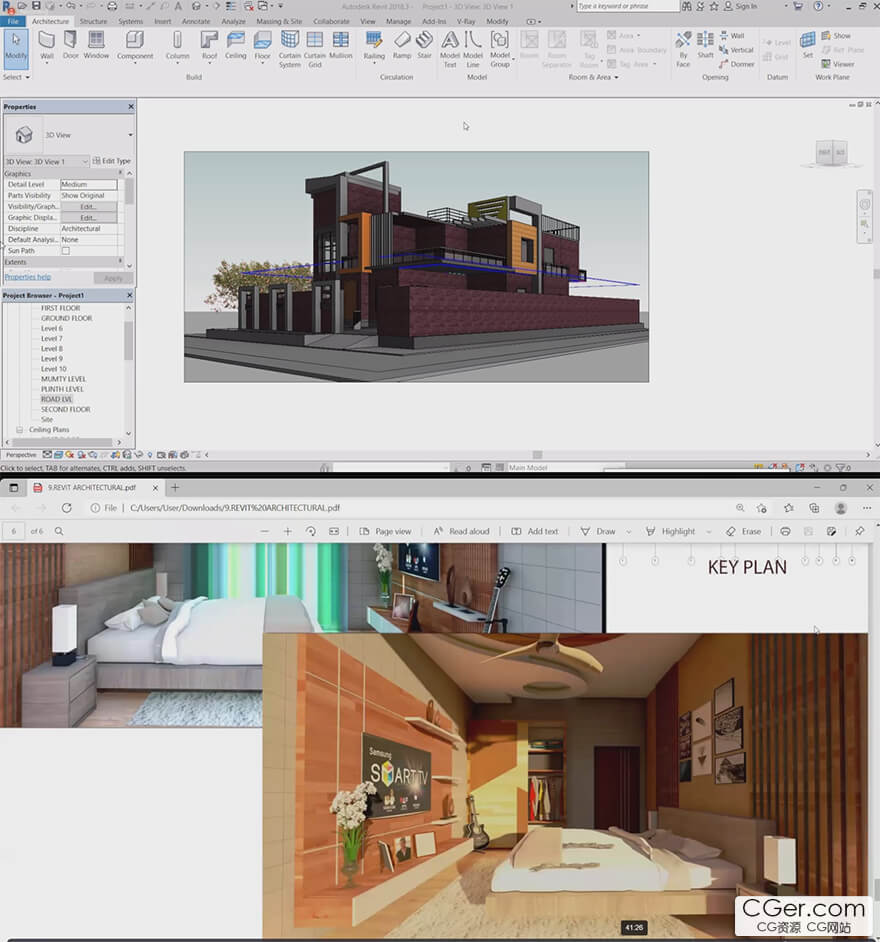This screenshot has width=880, height=942.
Task: Select the Floor tool
Action: click(262, 46)
